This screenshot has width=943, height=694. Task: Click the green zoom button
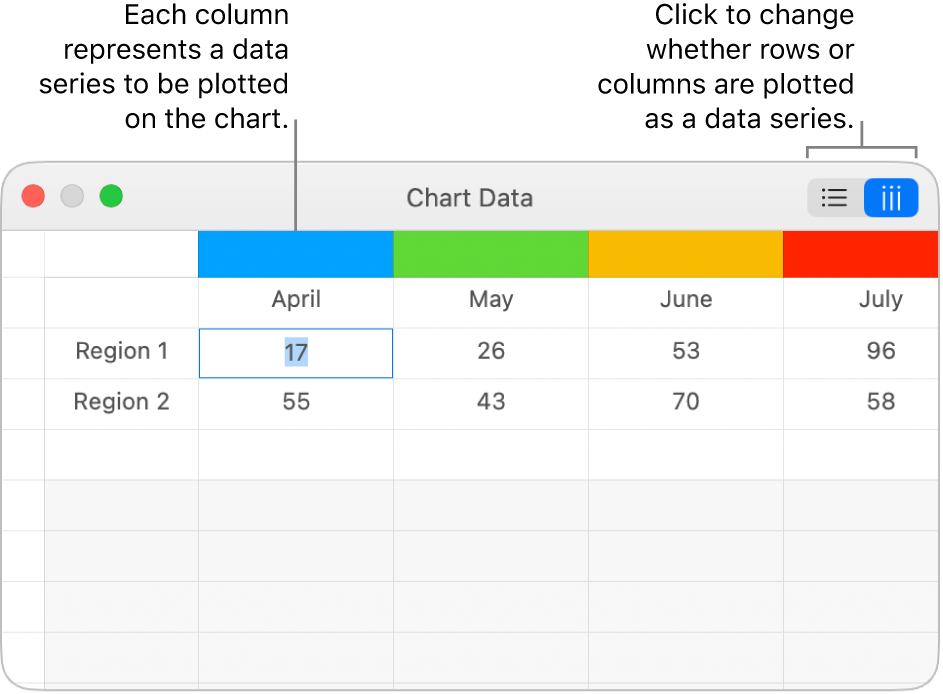(x=111, y=196)
